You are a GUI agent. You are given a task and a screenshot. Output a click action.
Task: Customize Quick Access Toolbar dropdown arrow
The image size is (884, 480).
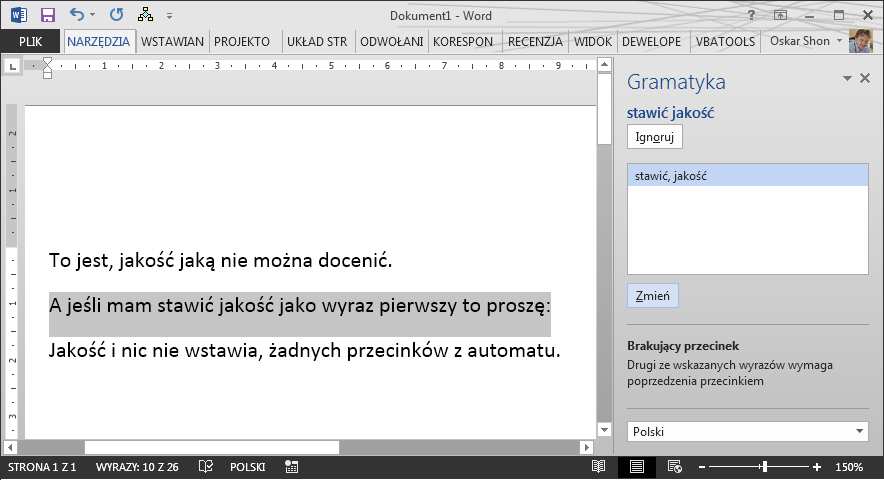click(x=169, y=16)
